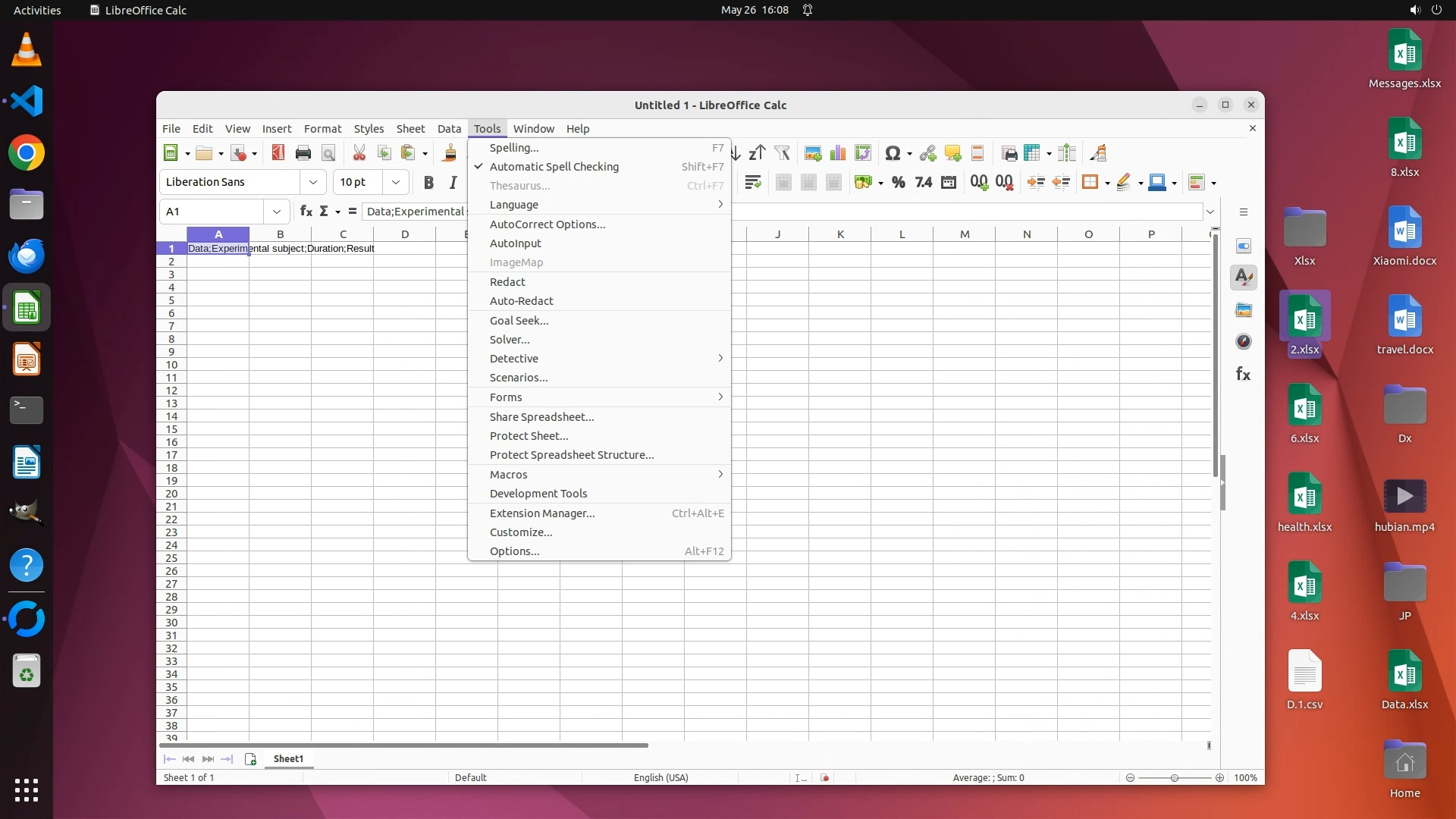The image size is (1456, 819).
Task: Open the Insert Special Character omega icon
Action: coord(893,153)
